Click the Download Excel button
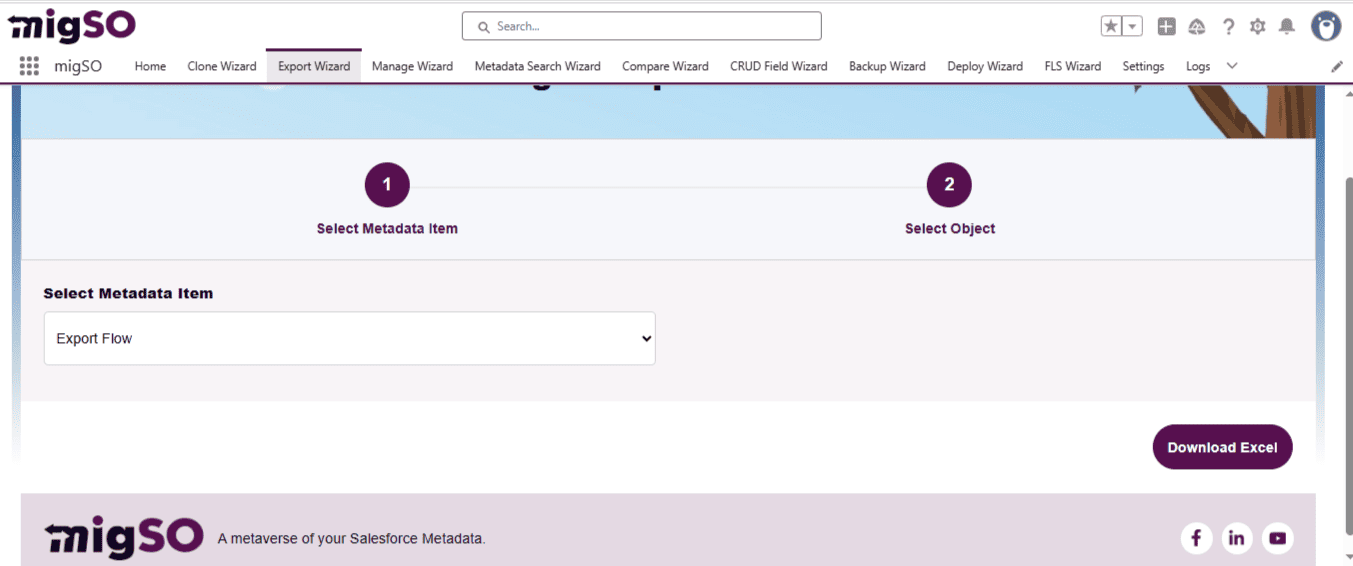Screen dimensions: 1353x566 coord(1222,447)
